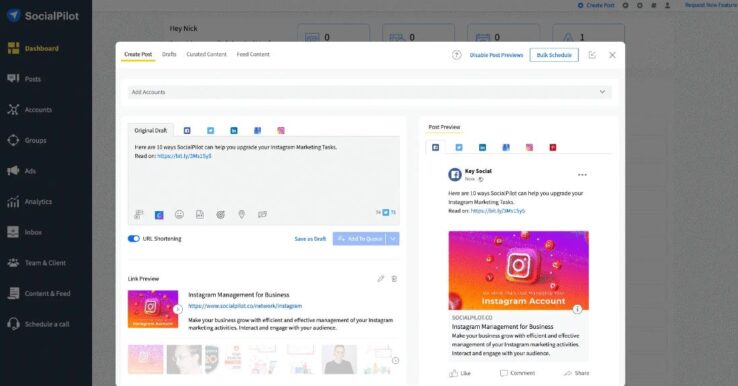Click Share on the post preview
The height and width of the screenshot is (386, 738).
coord(576,373)
